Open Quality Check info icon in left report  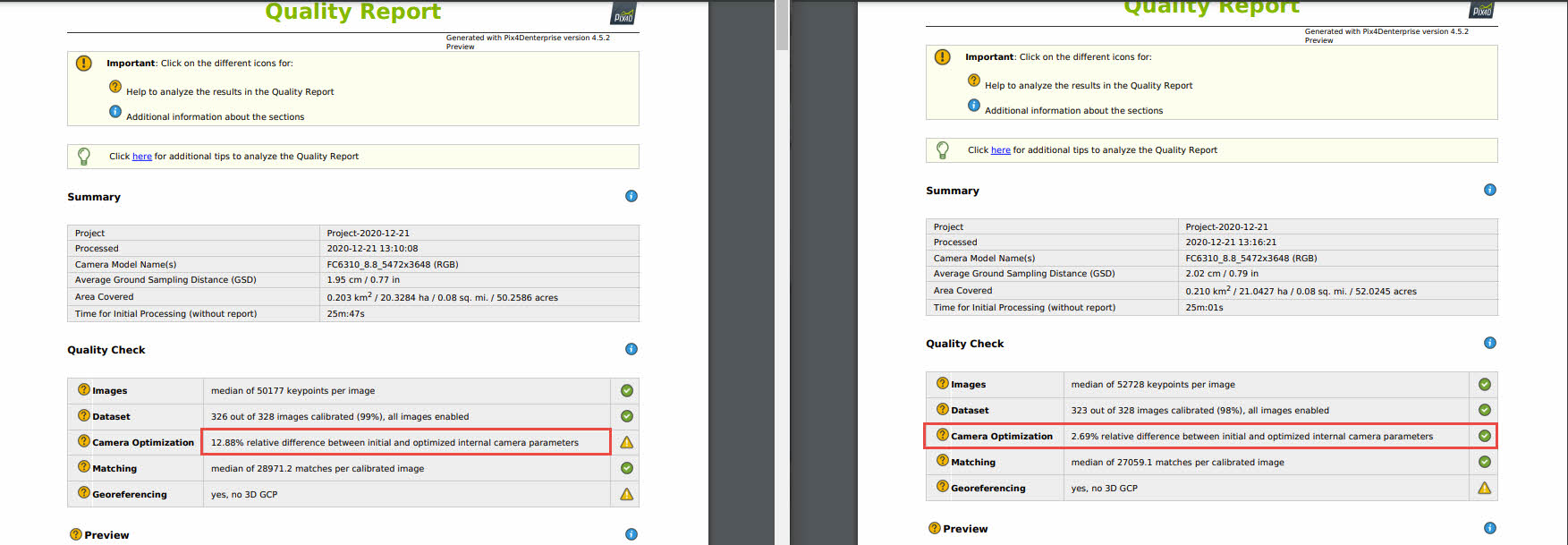point(631,349)
